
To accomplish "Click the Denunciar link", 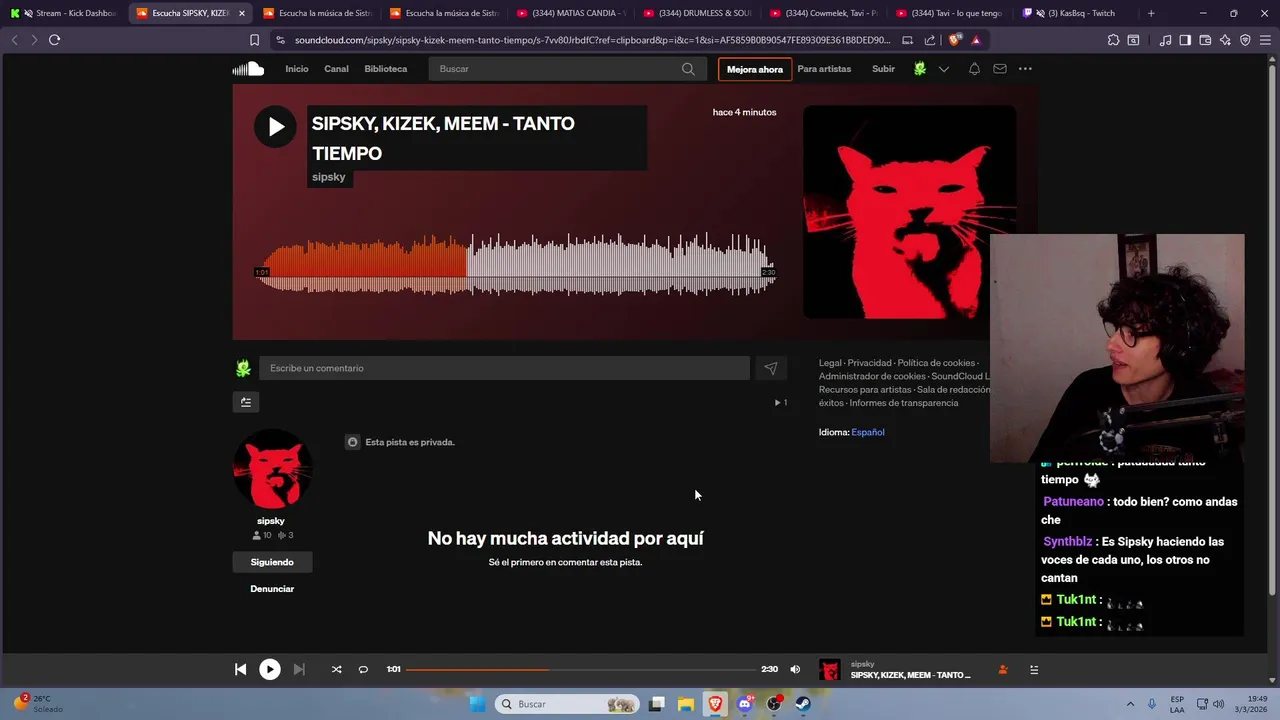I will (272, 589).
